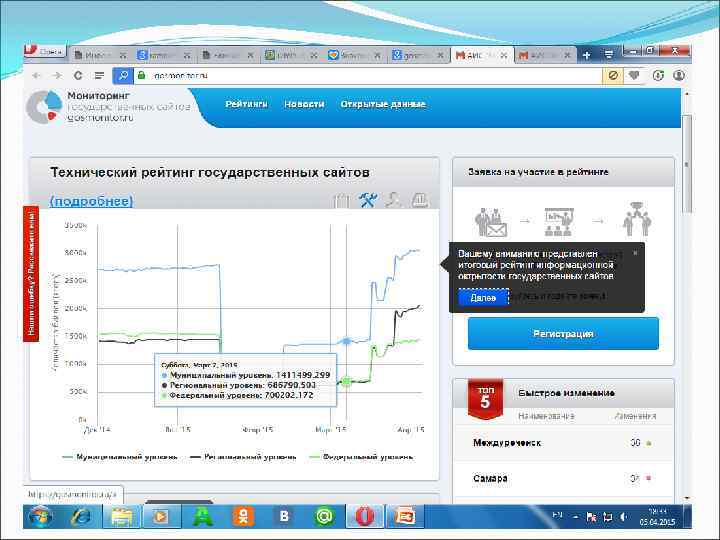Switch to the first browser tab
Viewport: 720px width, 540px height.
coord(101,55)
